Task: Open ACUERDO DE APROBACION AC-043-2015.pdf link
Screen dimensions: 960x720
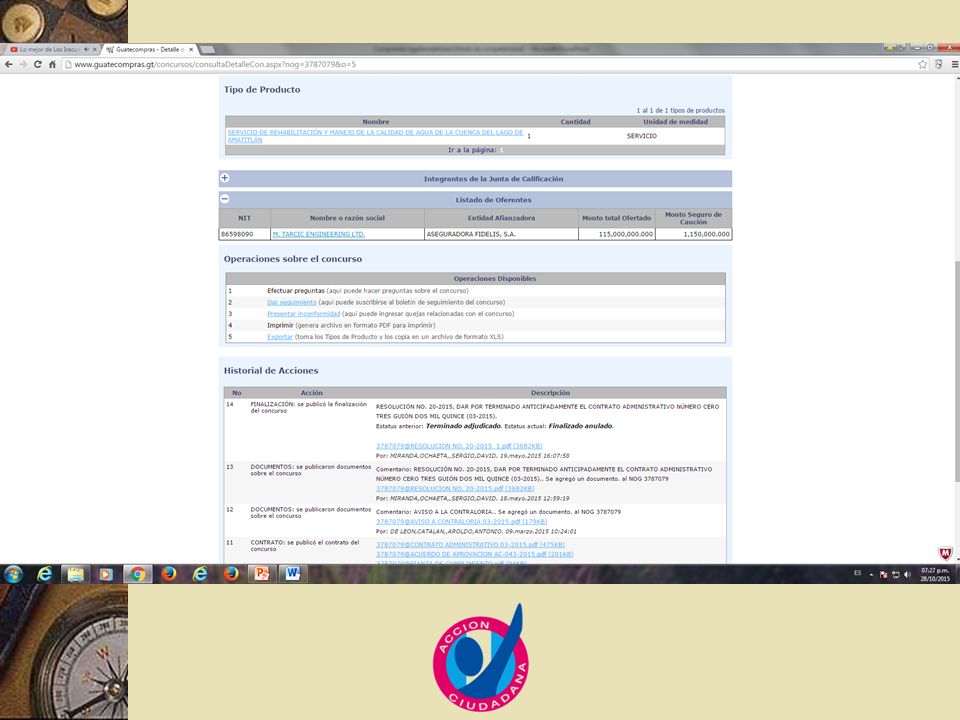Action: click(x=474, y=554)
